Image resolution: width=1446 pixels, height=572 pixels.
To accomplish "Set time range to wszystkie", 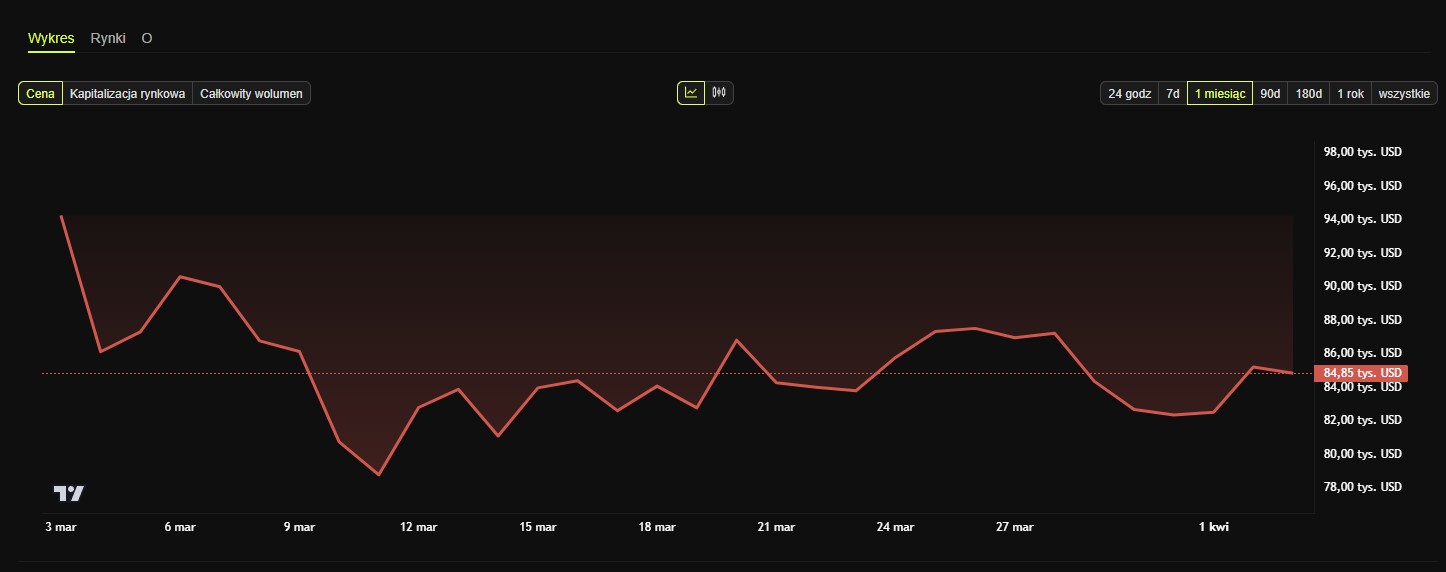I will (1404, 93).
